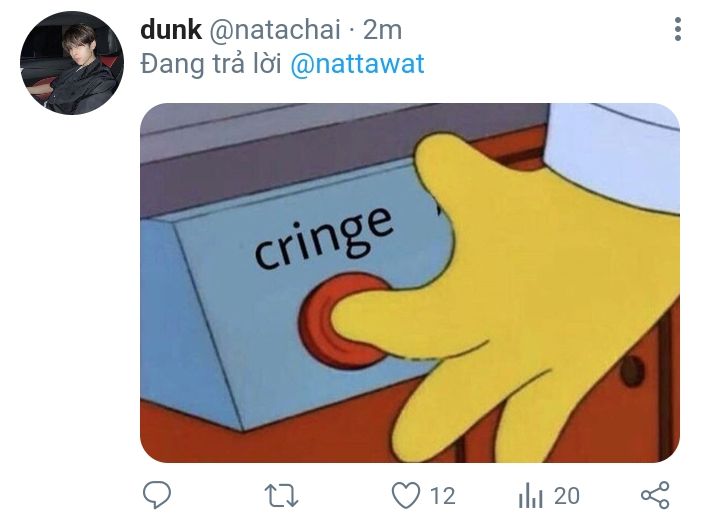The height and width of the screenshot is (520, 720).
Task: Reply to dunk's tweet via speech bubble icon
Action: point(157,495)
